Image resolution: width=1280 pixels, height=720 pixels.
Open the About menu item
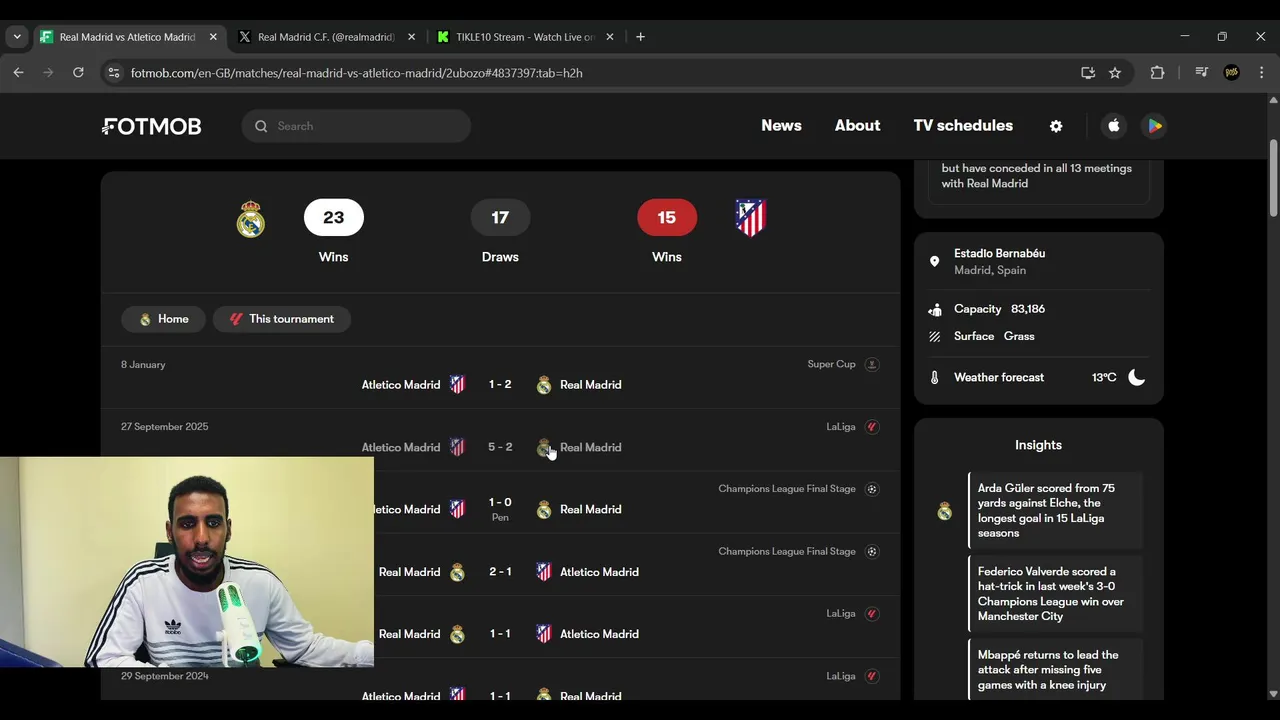coord(858,126)
